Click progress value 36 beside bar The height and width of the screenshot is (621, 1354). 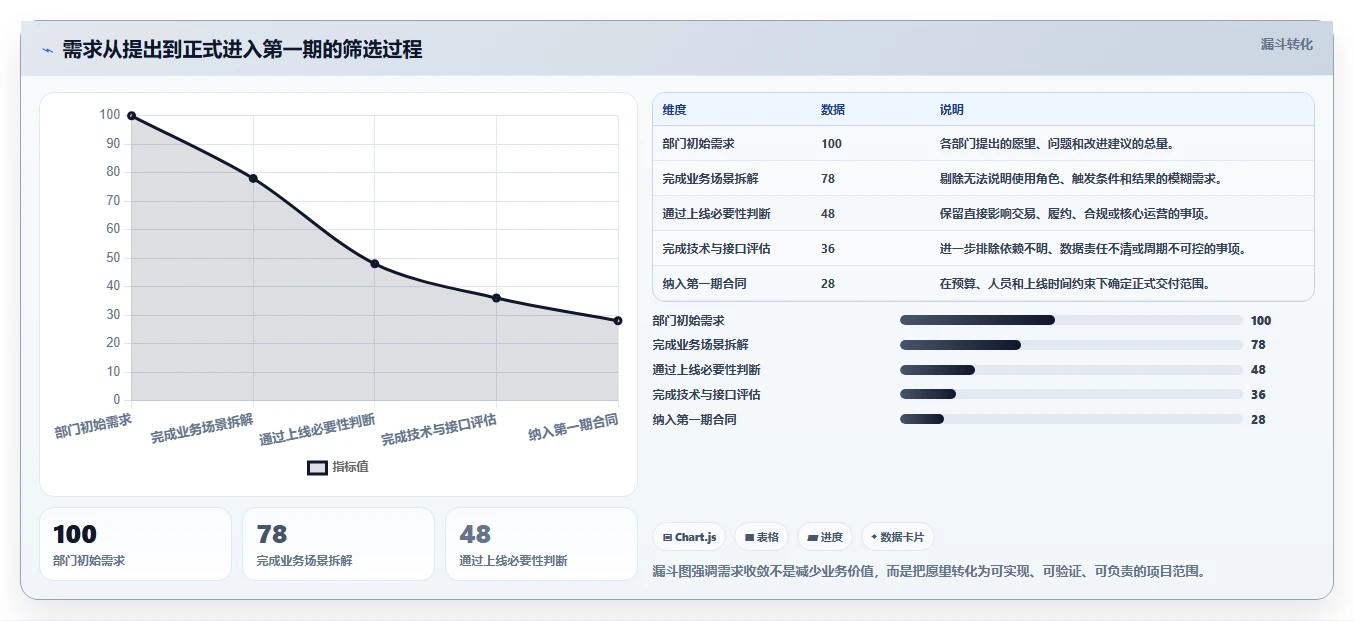click(1258, 395)
